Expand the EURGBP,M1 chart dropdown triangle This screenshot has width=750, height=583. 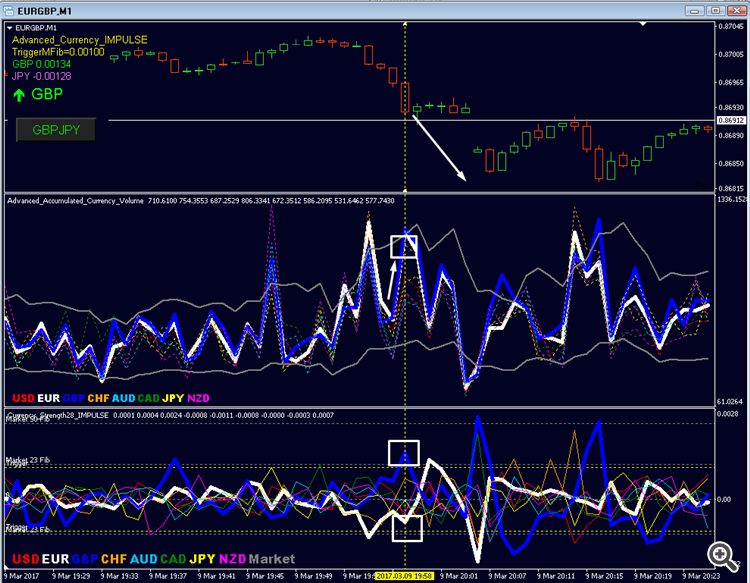(x=9, y=28)
